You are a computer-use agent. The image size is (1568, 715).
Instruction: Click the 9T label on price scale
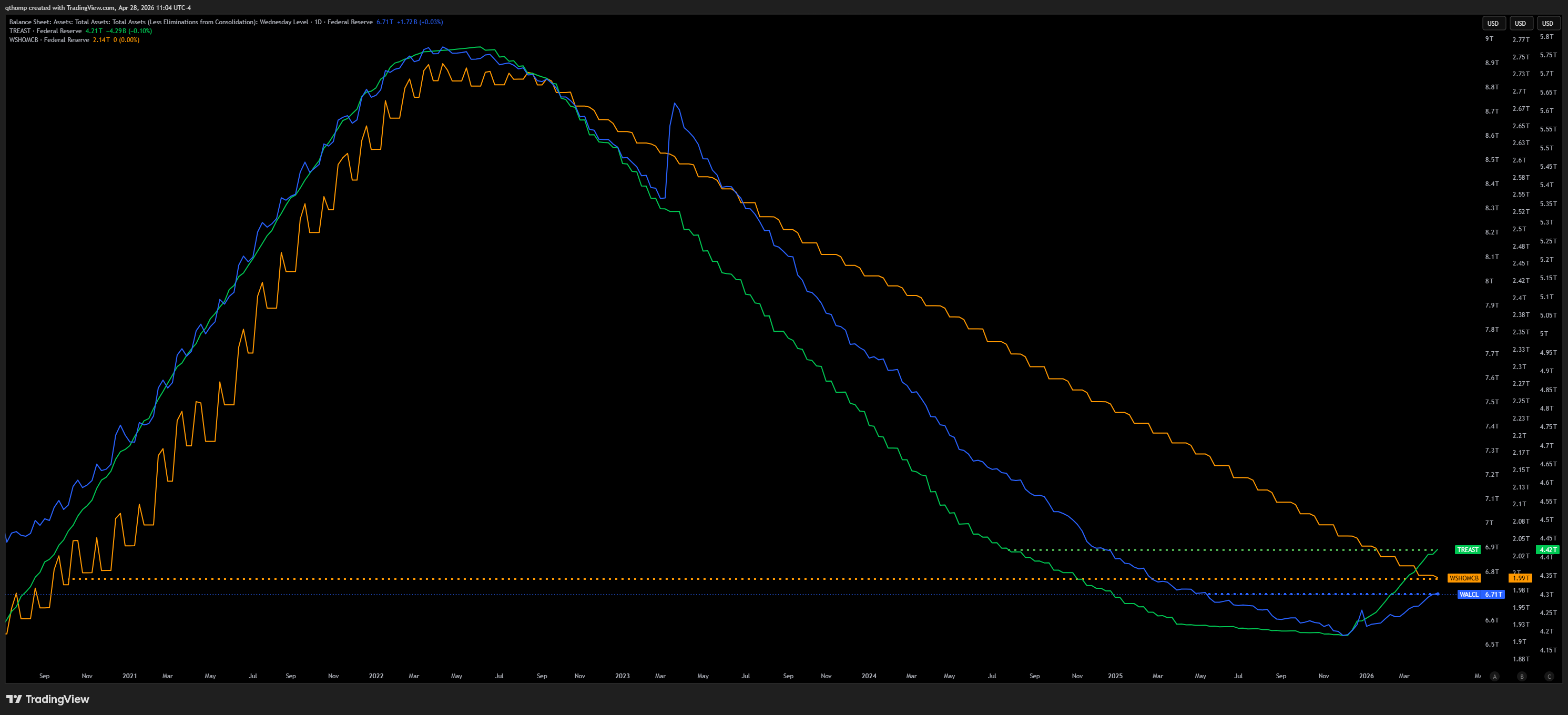[x=1489, y=39]
